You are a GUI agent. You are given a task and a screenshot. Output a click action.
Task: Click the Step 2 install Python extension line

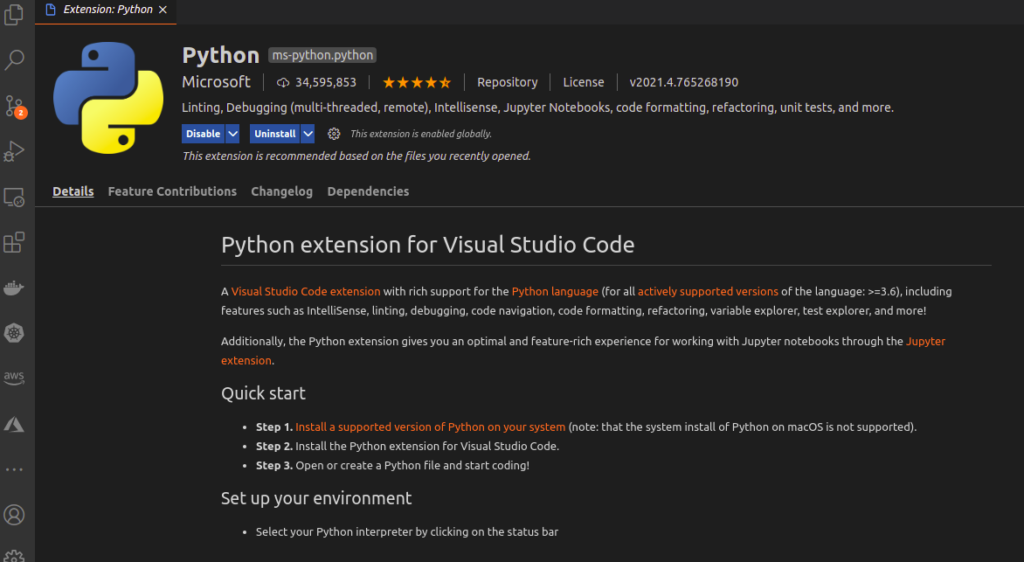(x=408, y=446)
